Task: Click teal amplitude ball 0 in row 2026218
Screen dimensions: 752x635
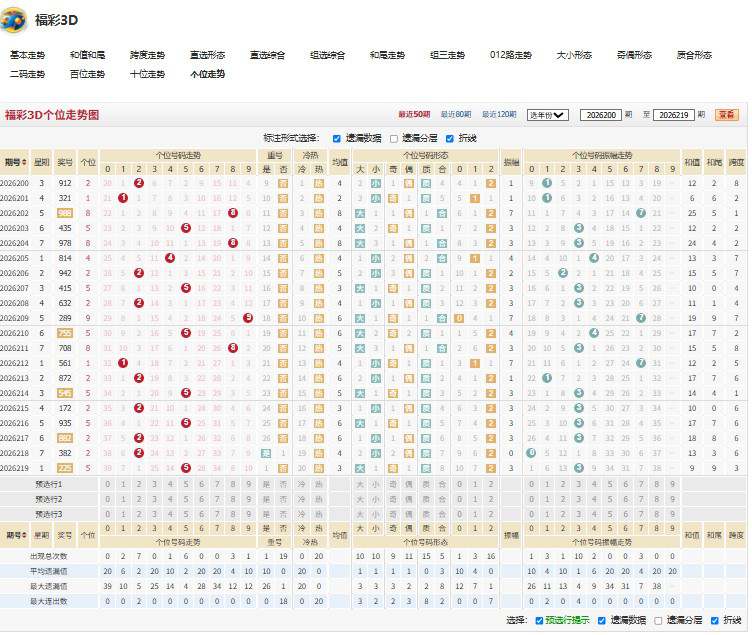Action: [x=531, y=453]
